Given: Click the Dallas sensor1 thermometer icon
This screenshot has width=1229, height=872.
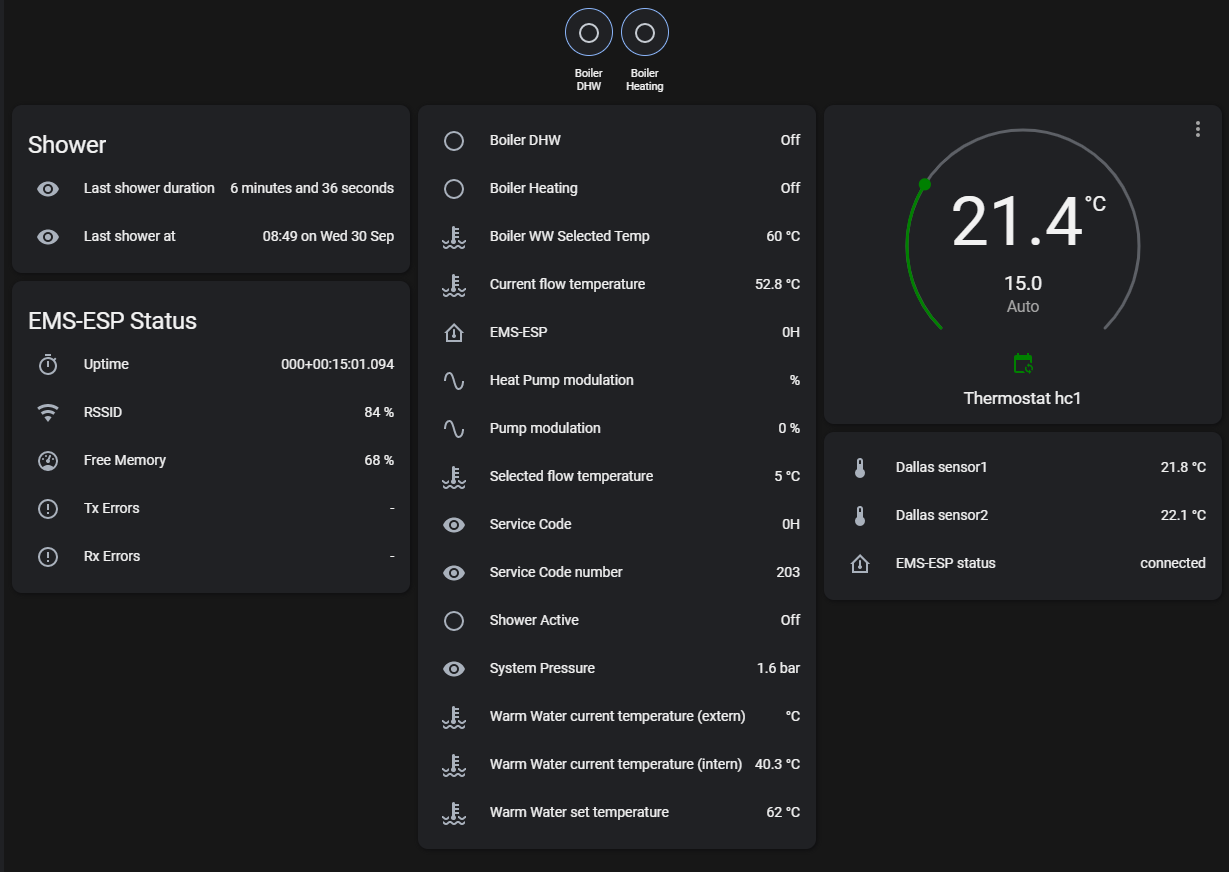Looking at the screenshot, I should tap(860, 468).
